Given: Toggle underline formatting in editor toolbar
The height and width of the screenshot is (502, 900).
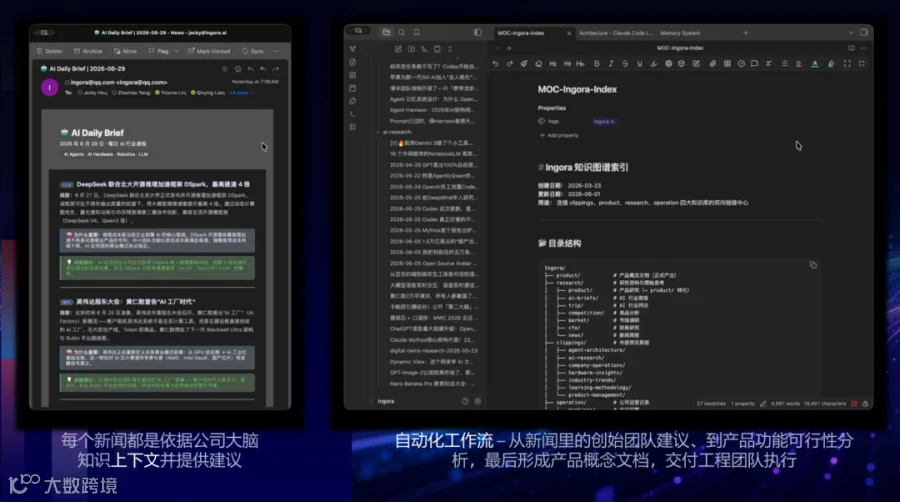Looking at the screenshot, I should [x=639, y=64].
